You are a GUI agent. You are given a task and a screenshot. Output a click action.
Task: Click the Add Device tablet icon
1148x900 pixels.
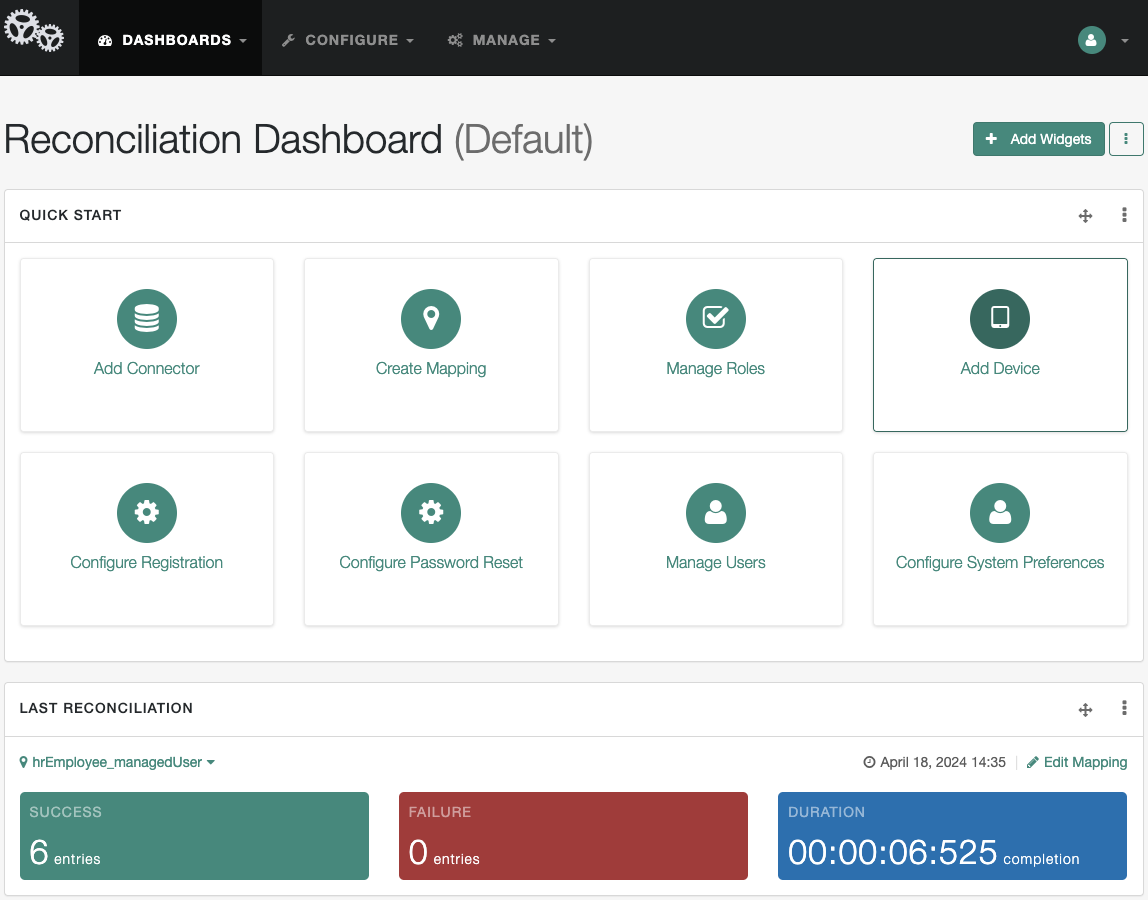coord(999,319)
